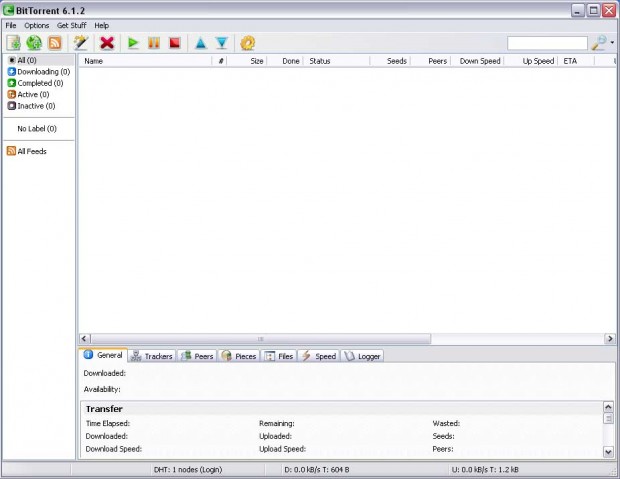620x479 pixels.
Task: Open Preferences gear icon
Action: click(248, 43)
